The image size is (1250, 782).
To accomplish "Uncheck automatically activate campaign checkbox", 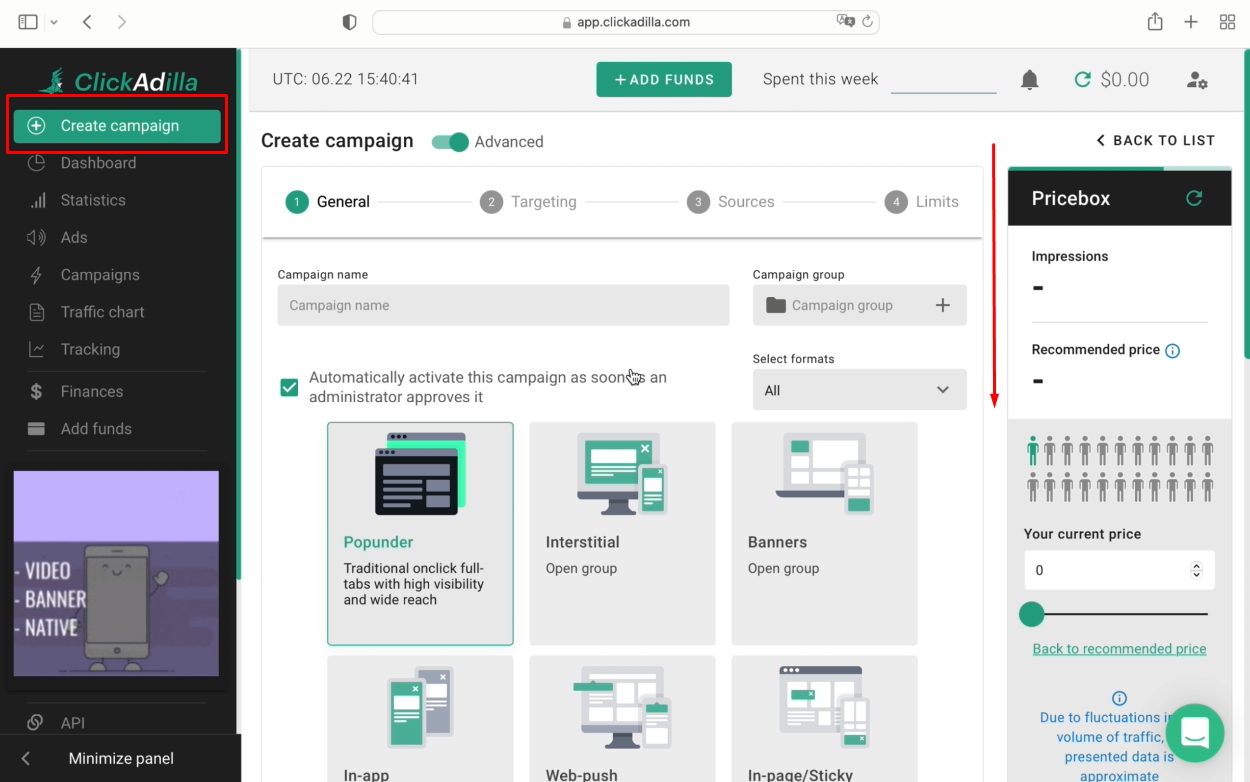I will [289, 387].
